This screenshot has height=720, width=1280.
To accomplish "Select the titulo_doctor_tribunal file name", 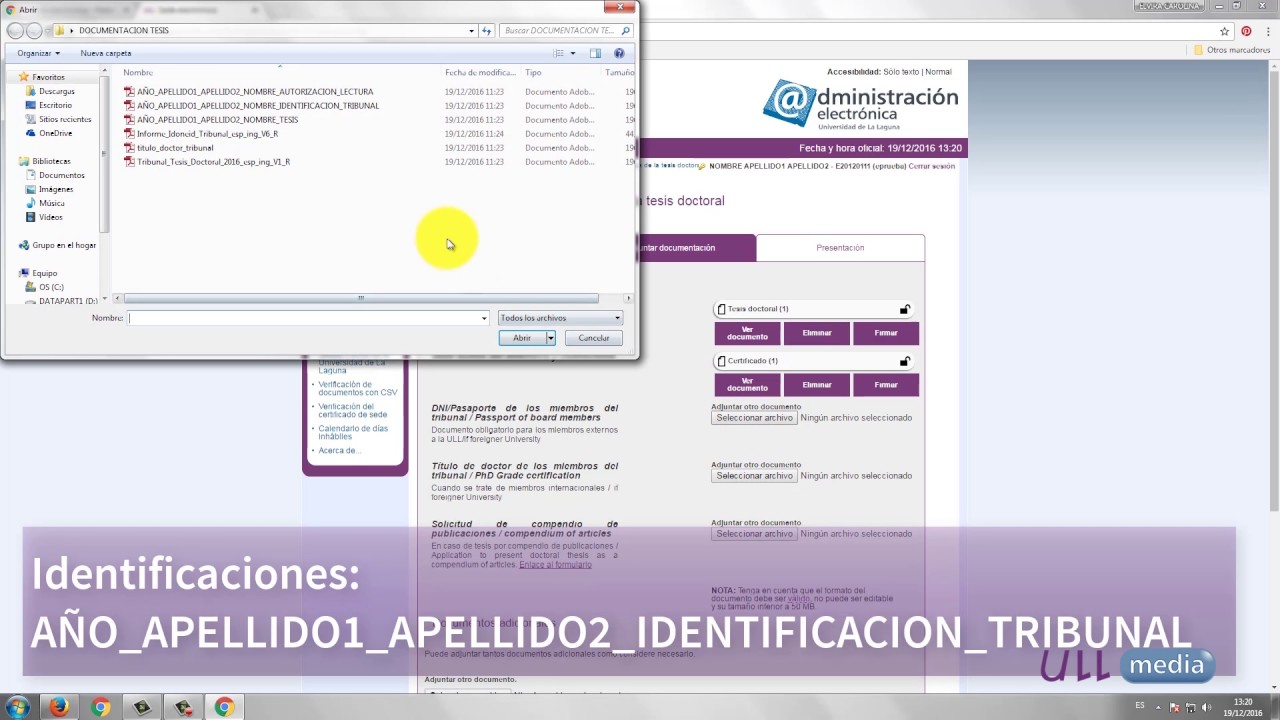I will [175, 147].
